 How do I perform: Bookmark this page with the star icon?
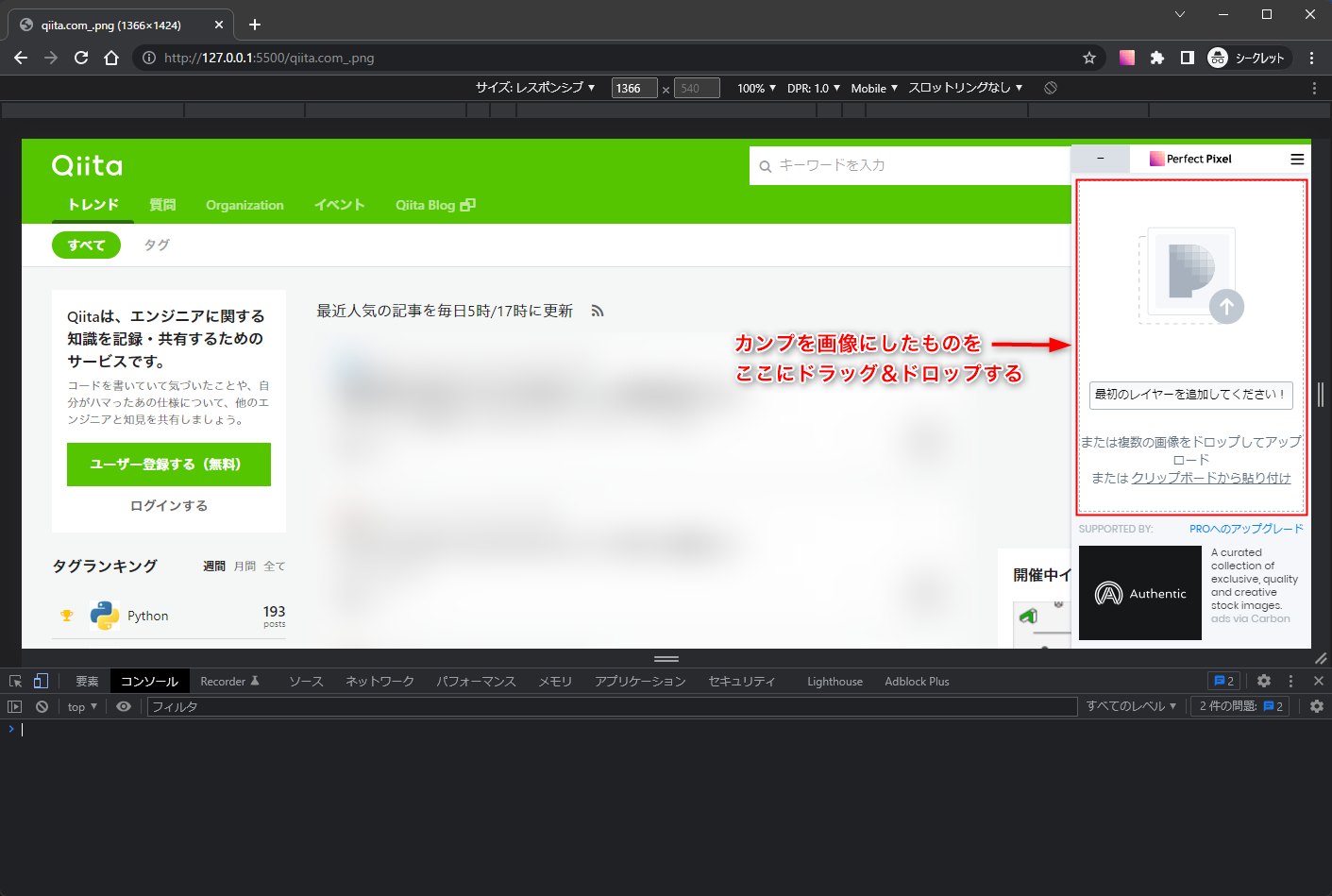click(1089, 58)
